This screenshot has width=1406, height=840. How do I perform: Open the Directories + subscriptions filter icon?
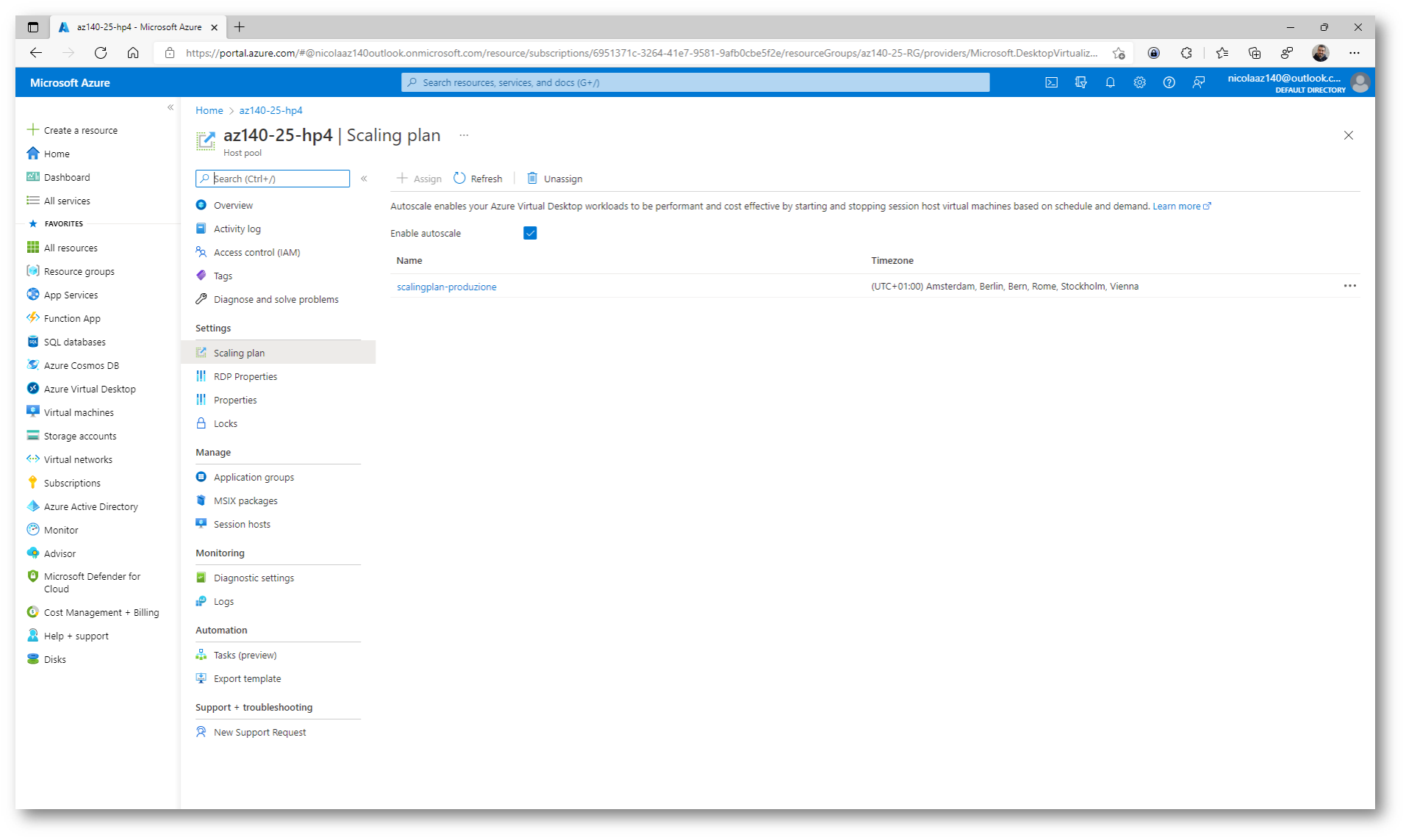coord(1081,82)
